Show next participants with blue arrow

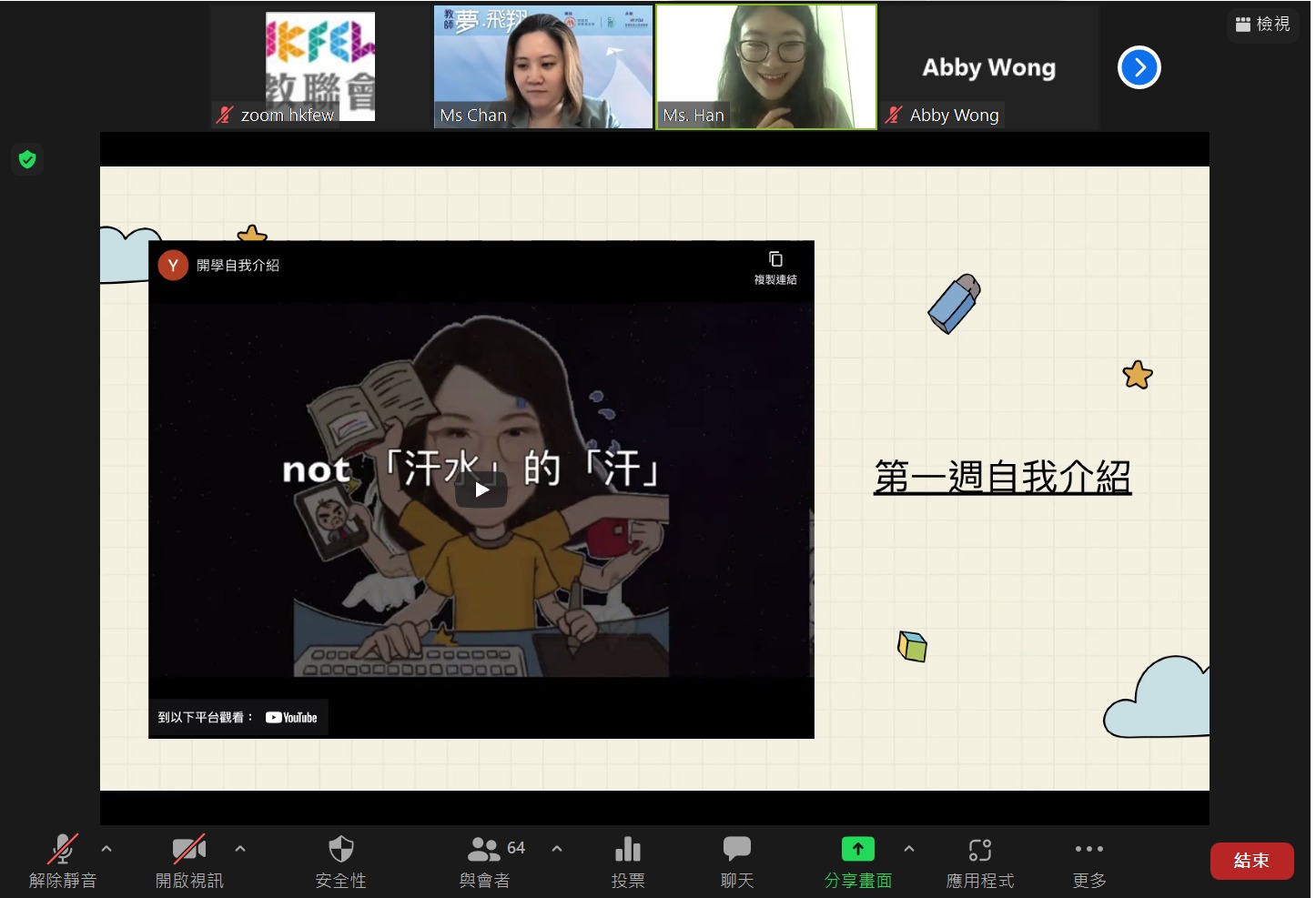coord(1139,67)
